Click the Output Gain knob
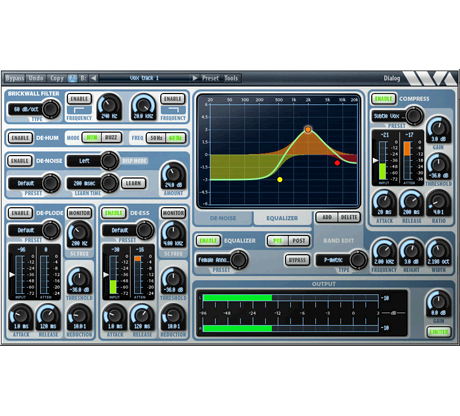The height and width of the screenshot is (416, 460). (438, 303)
